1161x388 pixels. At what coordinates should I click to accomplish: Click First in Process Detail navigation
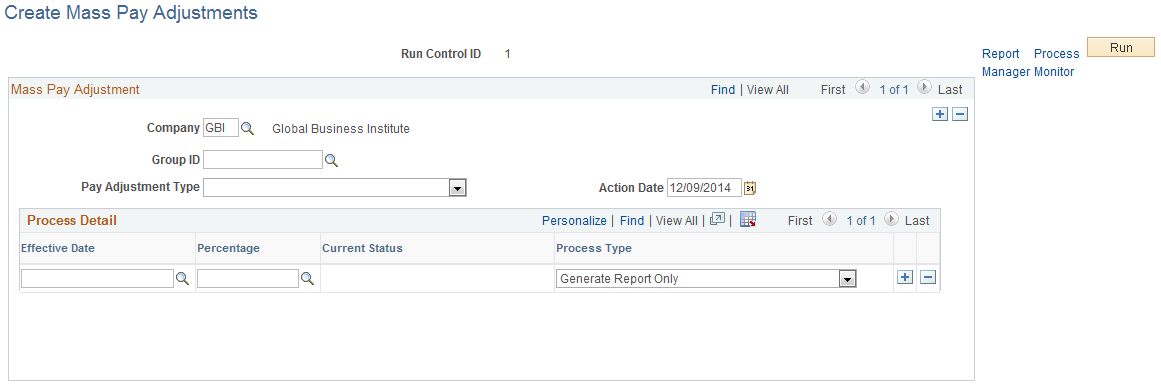click(800, 221)
